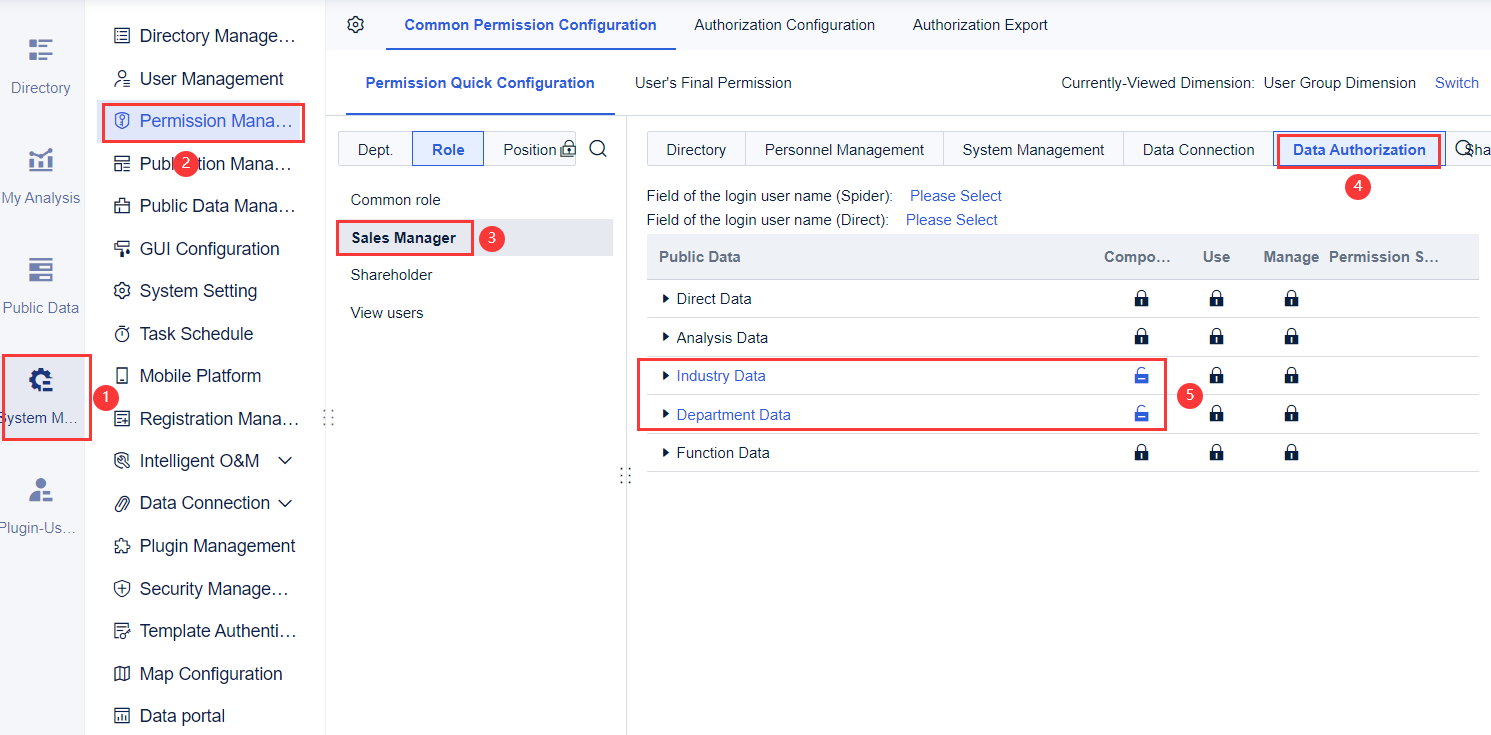1491x735 pixels.
Task: Unlock the Use permission for Direct Data
Action: pos(1216,298)
